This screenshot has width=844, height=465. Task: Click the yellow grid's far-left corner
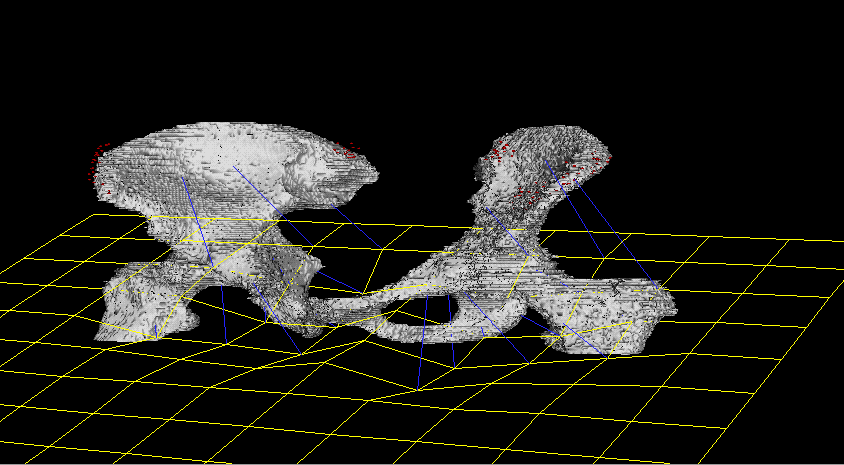[x=5, y=270]
